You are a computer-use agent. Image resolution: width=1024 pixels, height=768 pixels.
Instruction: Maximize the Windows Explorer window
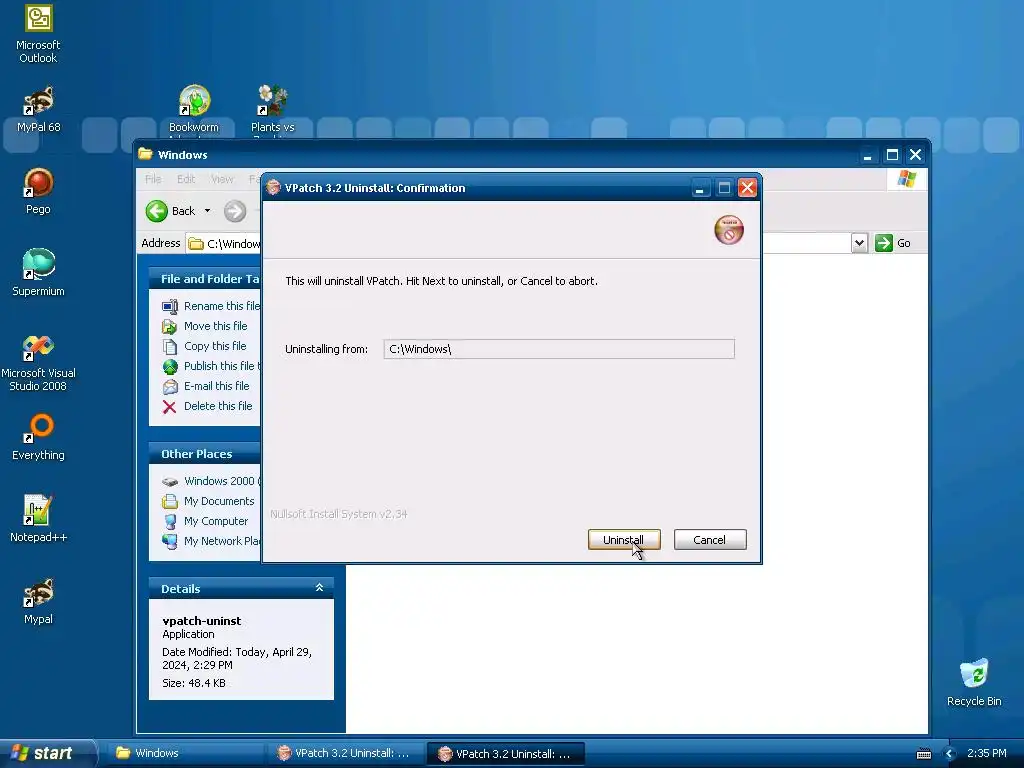pyautogui.click(x=892, y=155)
